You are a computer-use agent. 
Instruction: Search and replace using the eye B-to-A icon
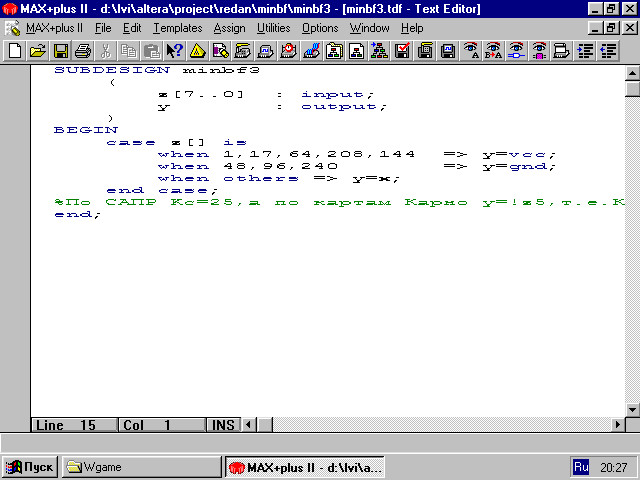493,51
